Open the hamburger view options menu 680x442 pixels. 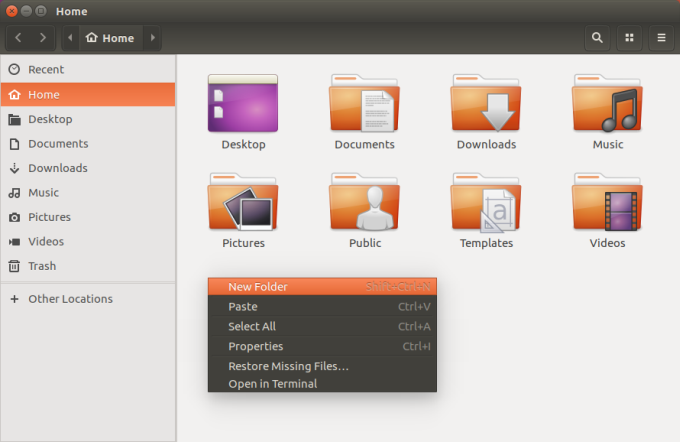tap(661, 38)
